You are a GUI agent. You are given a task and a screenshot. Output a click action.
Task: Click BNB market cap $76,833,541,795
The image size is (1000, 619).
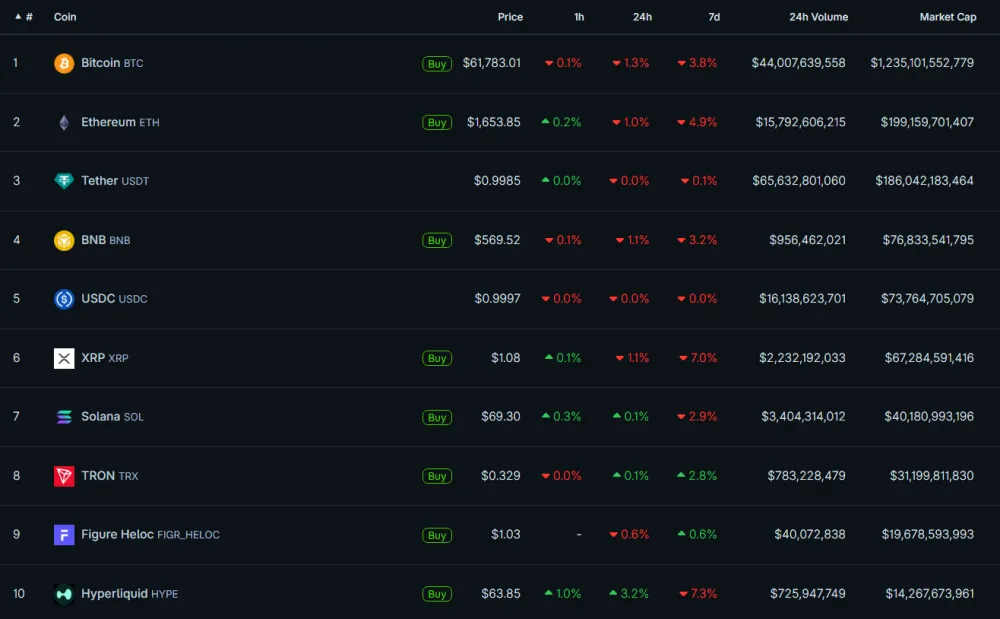(x=928, y=240)
